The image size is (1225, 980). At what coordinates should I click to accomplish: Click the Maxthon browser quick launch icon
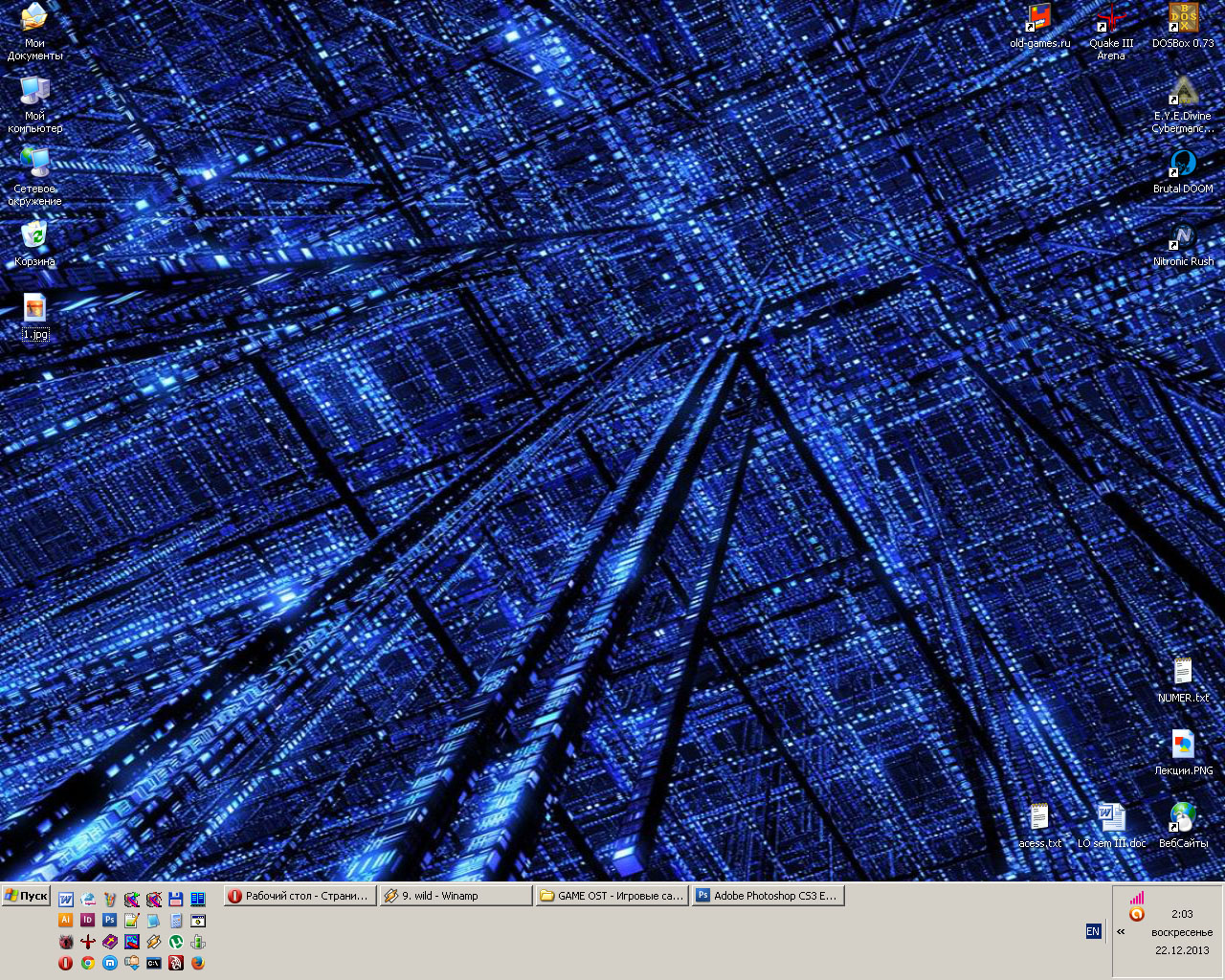[x=109, y=963]
